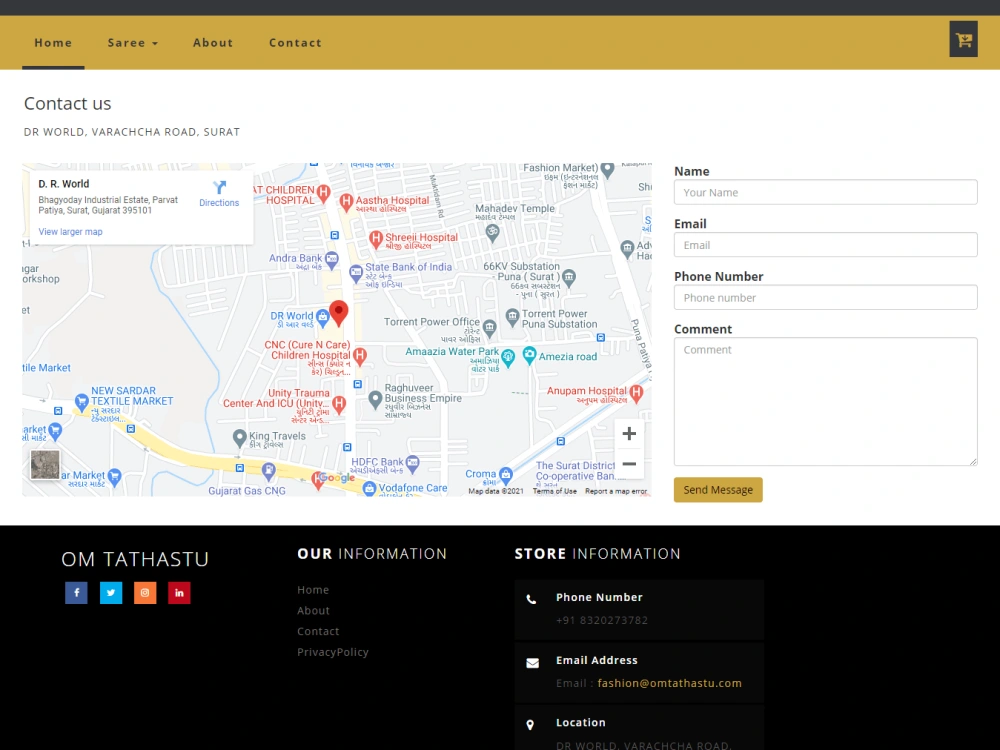
Task: Click Report a map error link
Action: (616, 491)
